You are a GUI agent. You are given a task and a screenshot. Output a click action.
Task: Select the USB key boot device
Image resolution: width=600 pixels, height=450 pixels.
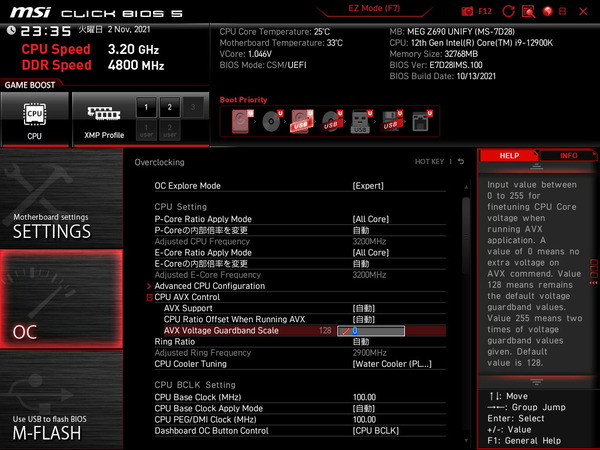point(361,121)
